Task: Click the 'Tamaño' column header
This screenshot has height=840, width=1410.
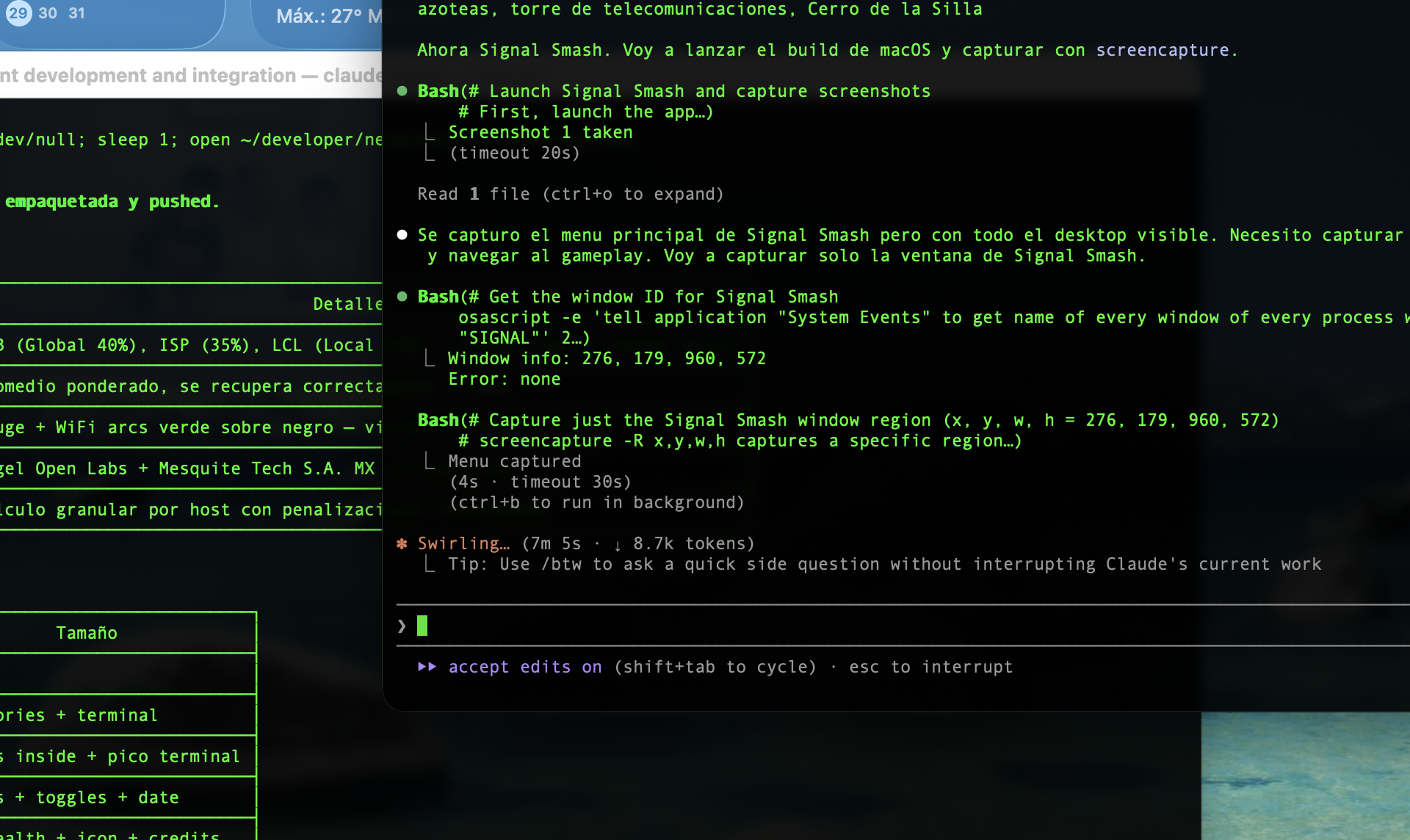Action: click(x=87, y=633)
